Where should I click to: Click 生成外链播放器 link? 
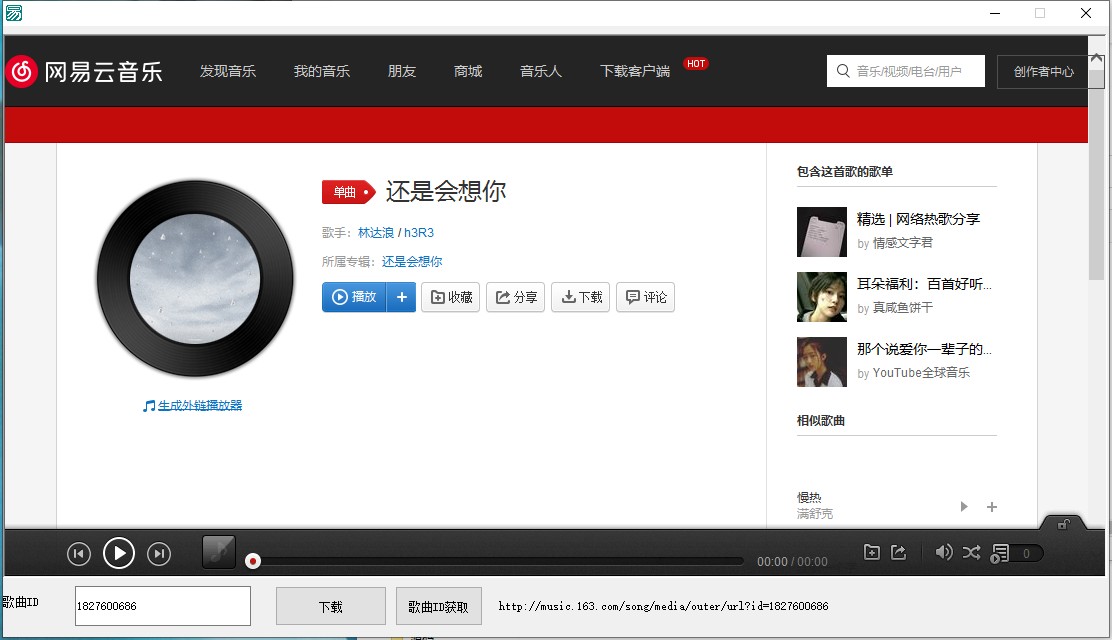pyautogui.click(x=199, y=405)
